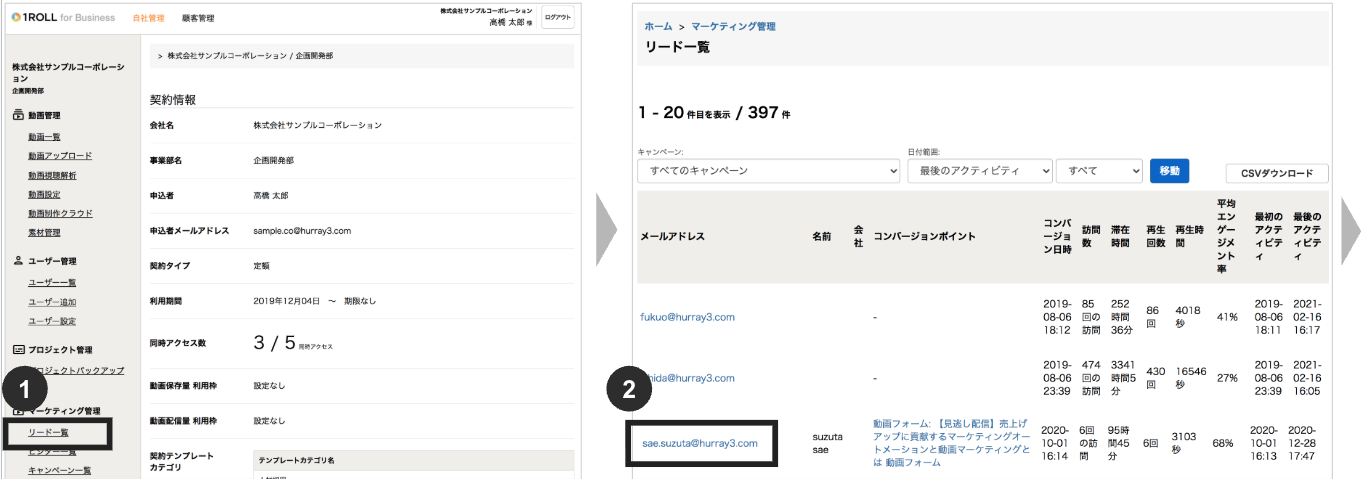
Task: Click the CSVダウンロード button
Action: tap(1277, 173)
